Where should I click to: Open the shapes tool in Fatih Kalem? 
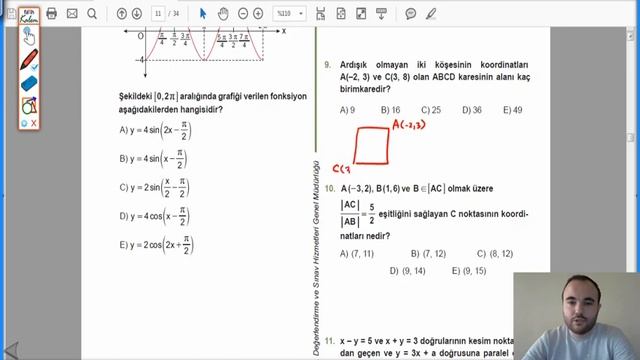point(29,106)
